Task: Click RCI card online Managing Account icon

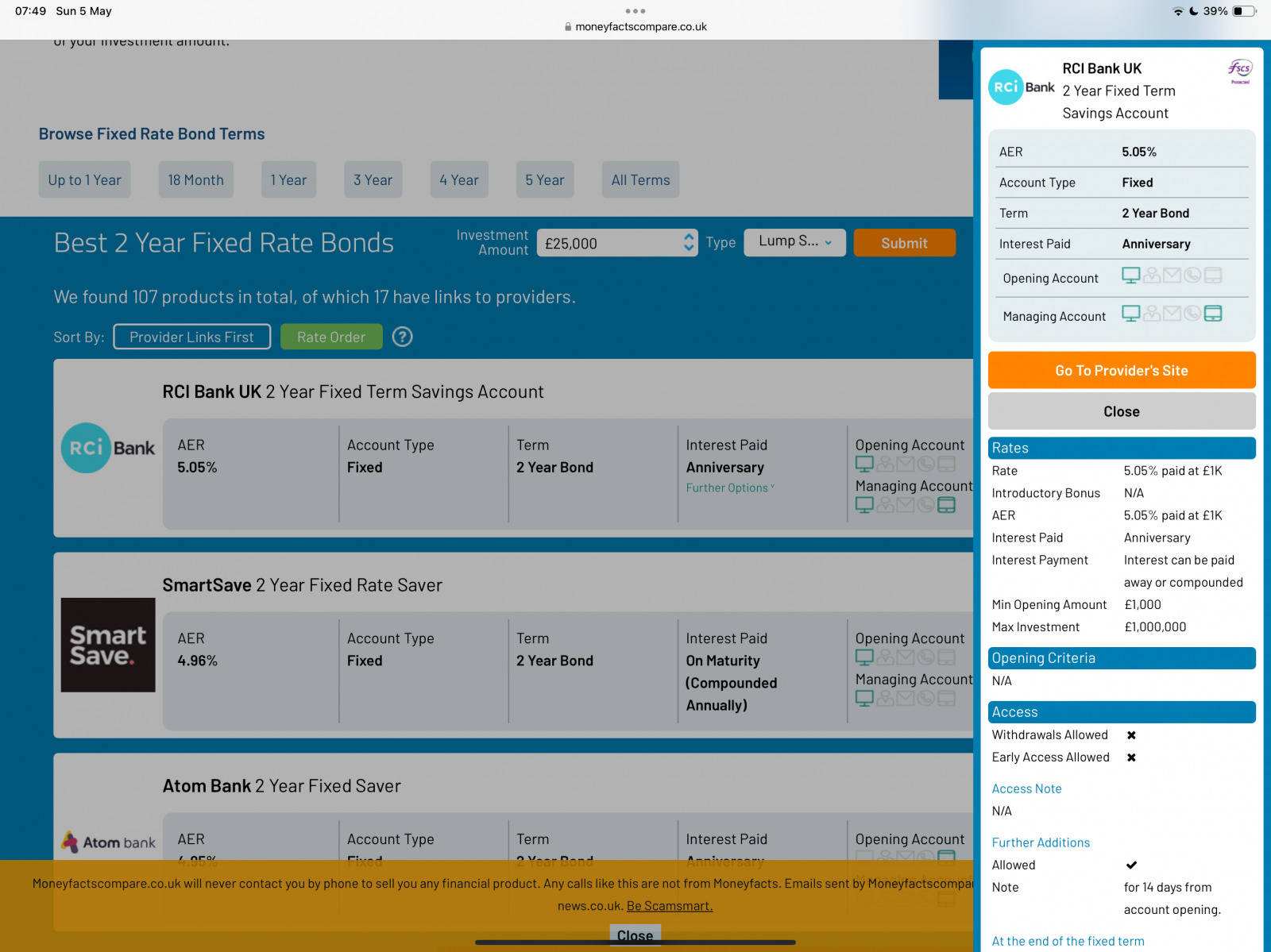Action: point(864,505)
